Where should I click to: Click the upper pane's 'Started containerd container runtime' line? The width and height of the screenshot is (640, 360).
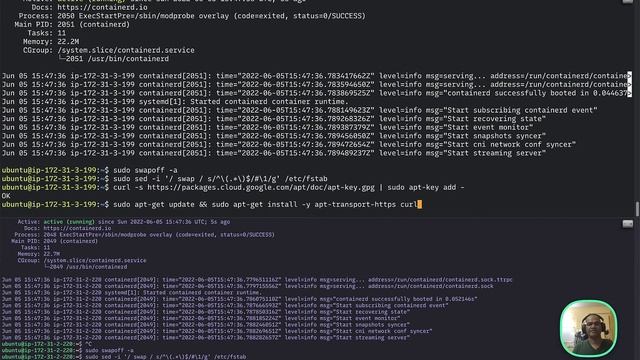pyautogui.click(x=176, y=102)
